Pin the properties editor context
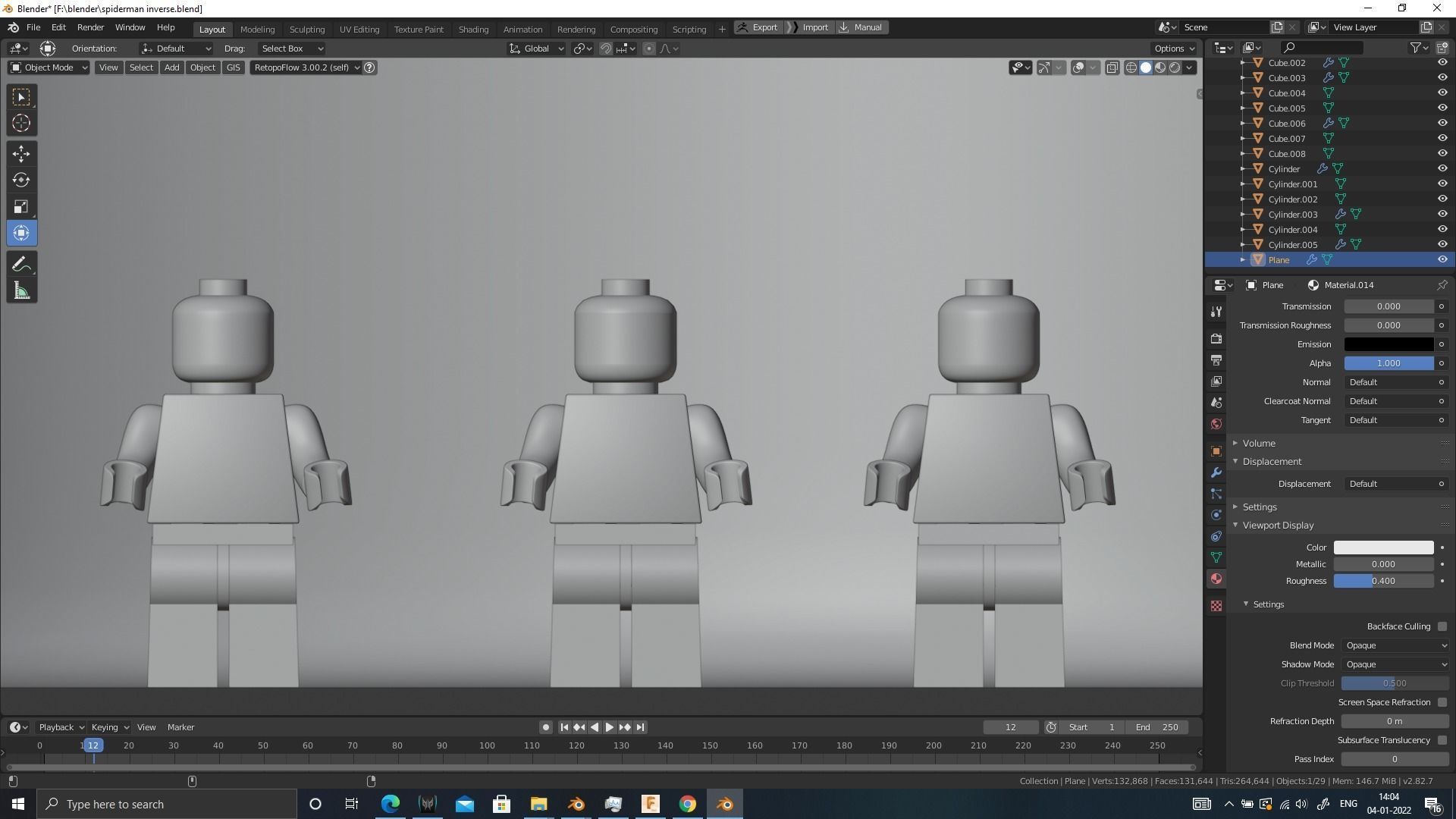1456x819 pixels. pos(1442,285)
